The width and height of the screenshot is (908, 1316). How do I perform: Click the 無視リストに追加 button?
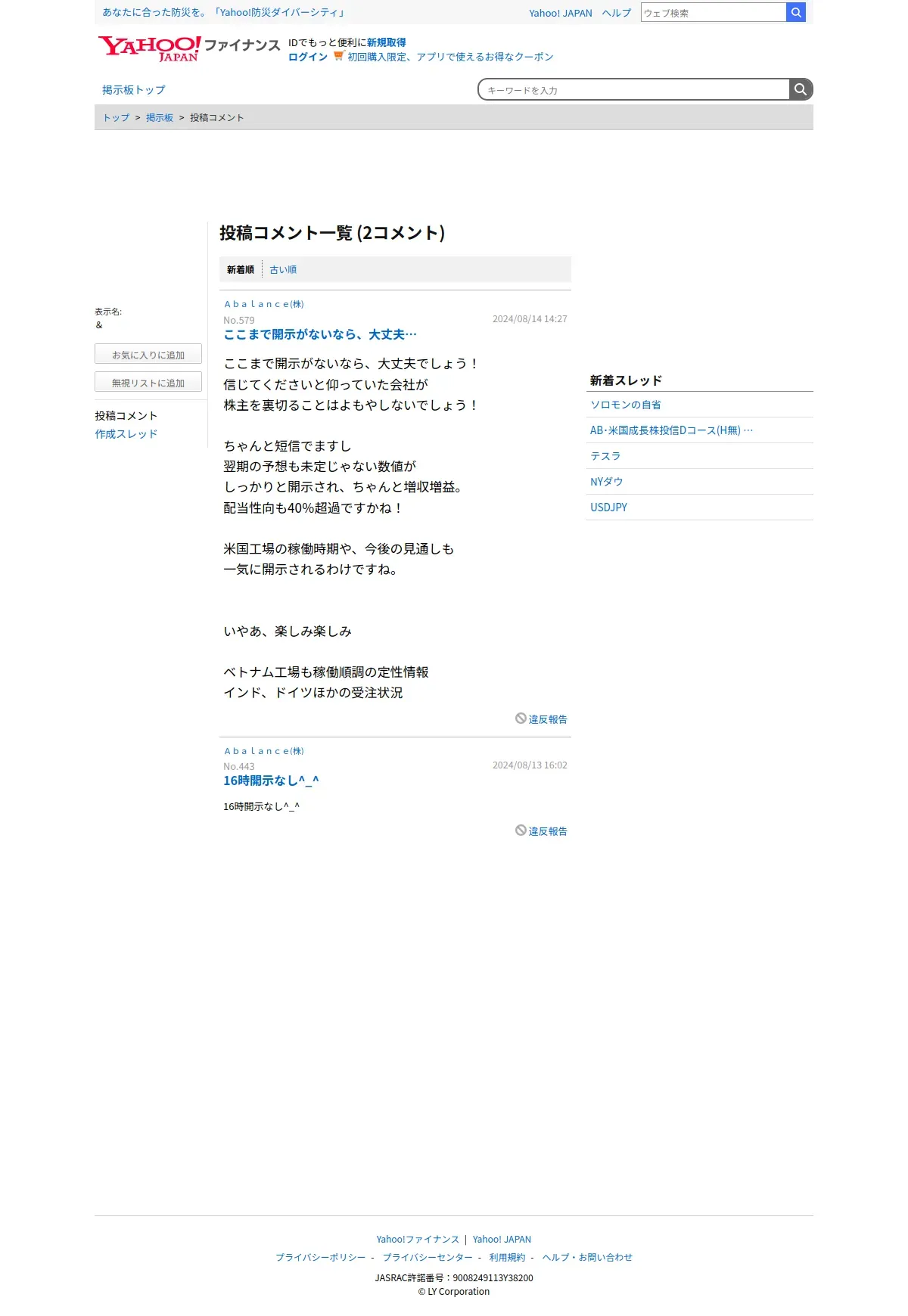(x=148, y=382)
